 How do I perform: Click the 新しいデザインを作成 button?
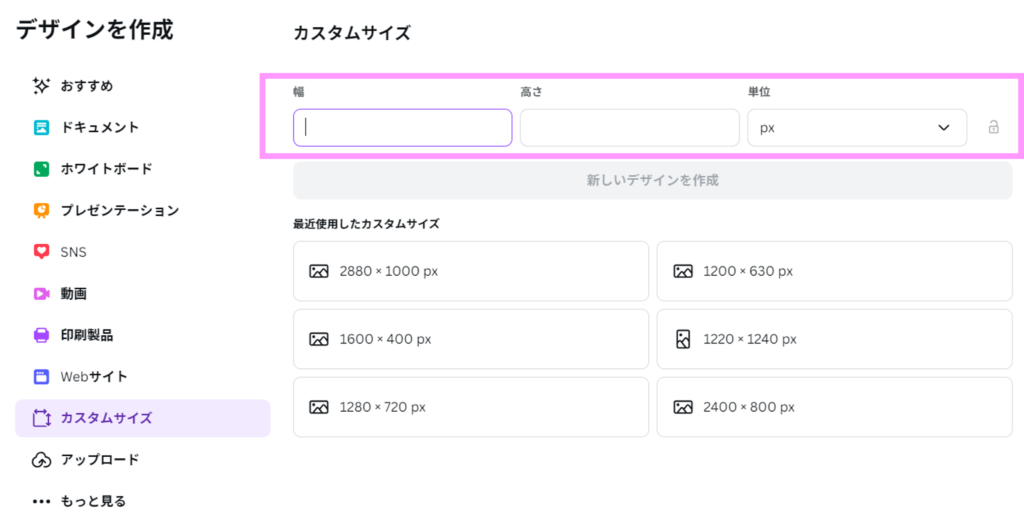tap(652, 181)
